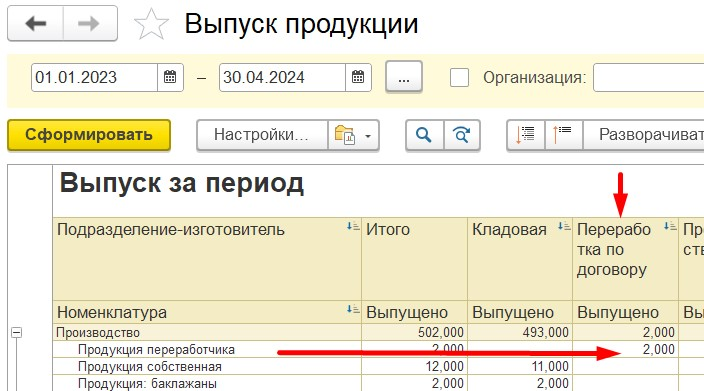The height and width of the screenshot is (391, 704).
Task: Click sort icon in Номенклатура header row
Action: click(x=353, y=309)
